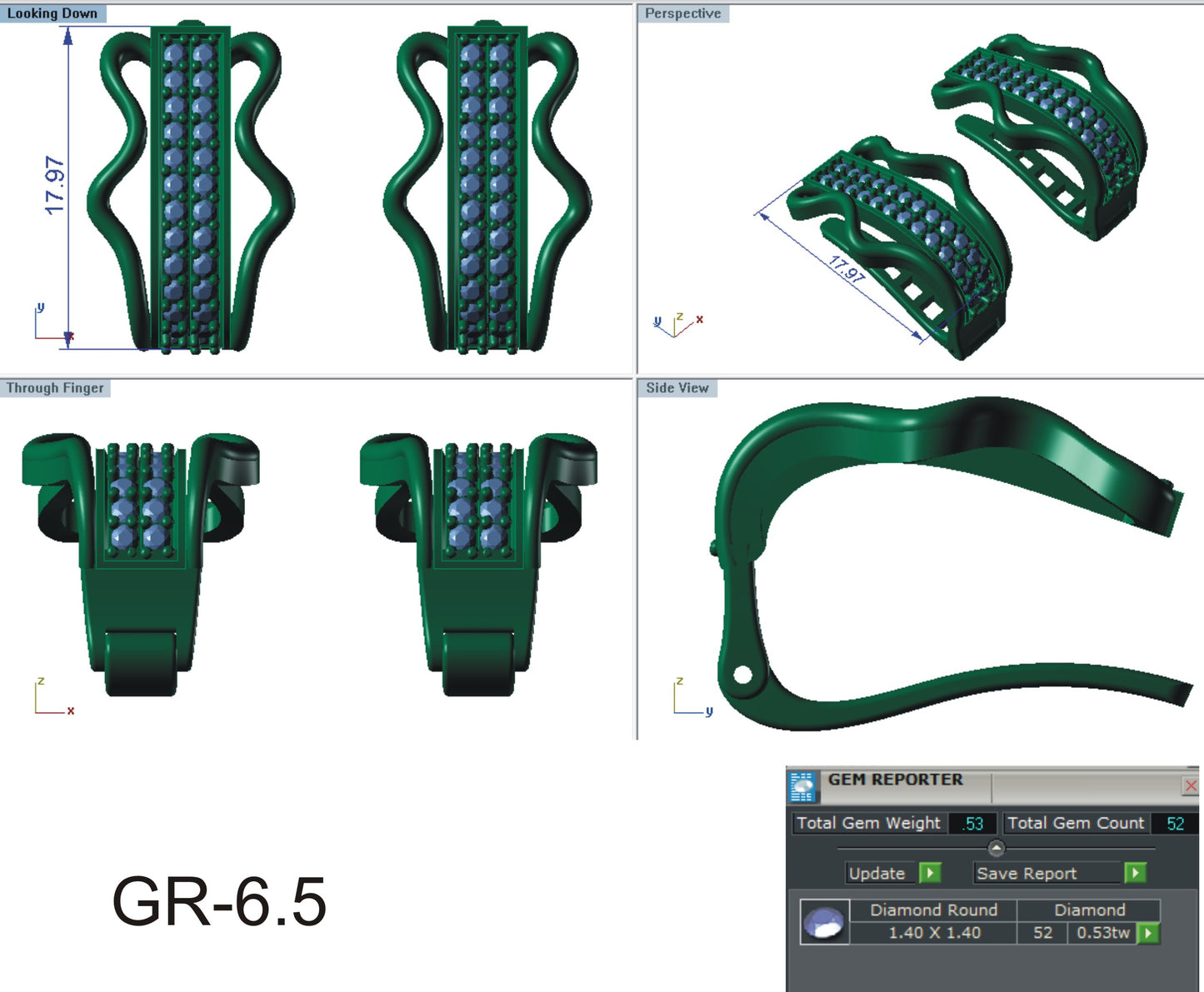Click the green arrow beside Save Report
1204x992 pixels.
coord(1135,872)
